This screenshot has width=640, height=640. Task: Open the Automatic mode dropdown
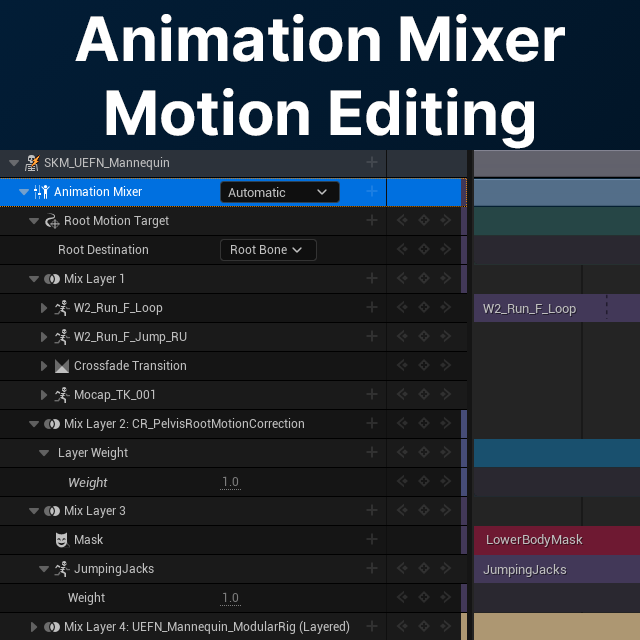tap(280, 192)
